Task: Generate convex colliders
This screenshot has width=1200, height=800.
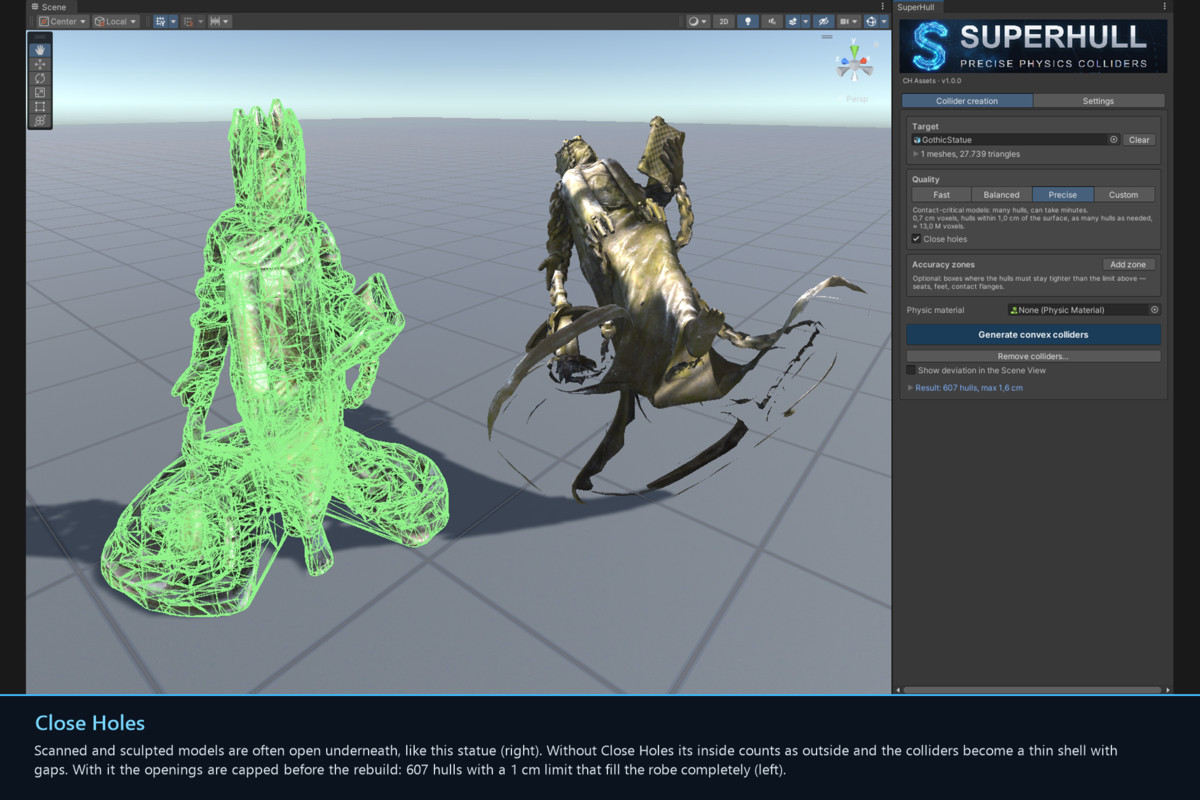Action: (1033, 335)
